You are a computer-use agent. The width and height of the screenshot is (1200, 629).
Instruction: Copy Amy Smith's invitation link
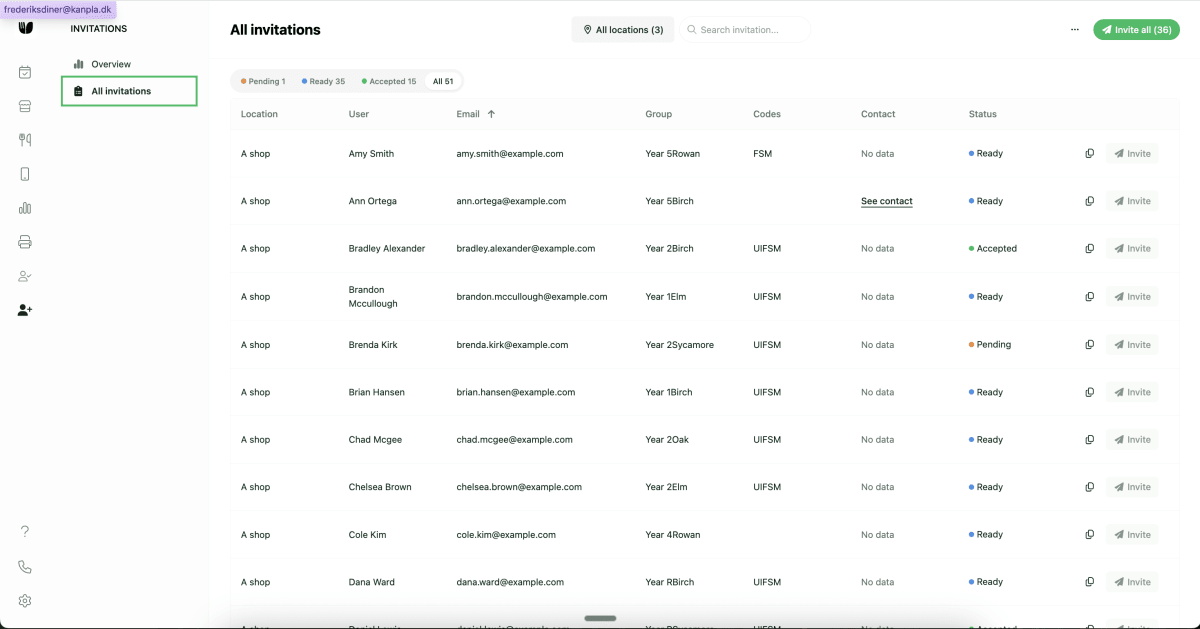[x=1089, y=154]
